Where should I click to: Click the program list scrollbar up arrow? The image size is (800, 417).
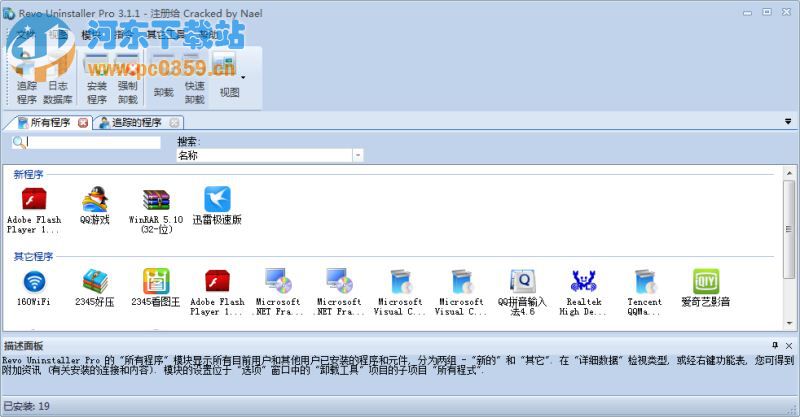pyautogui.click(x=789, y=173)
